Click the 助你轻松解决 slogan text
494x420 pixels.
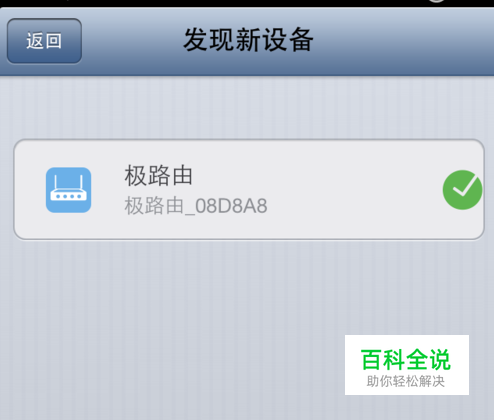[406, 381]
